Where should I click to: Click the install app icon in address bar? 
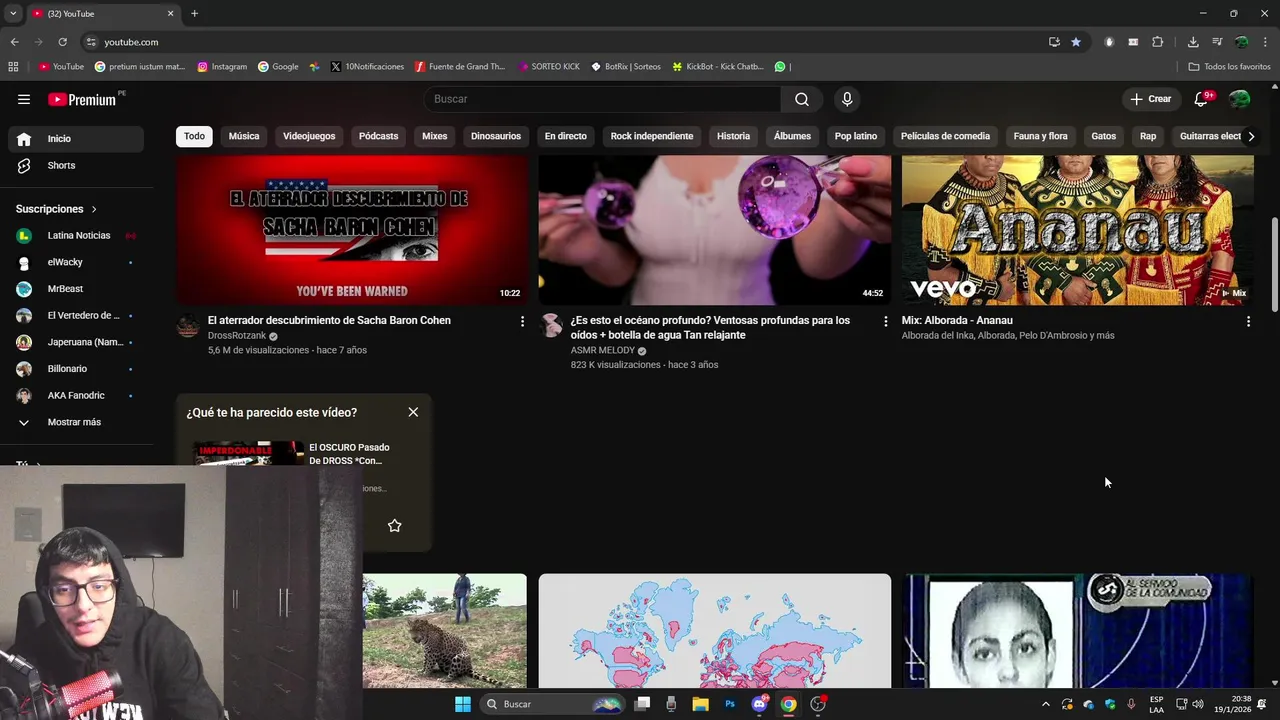click(x=1054, y=42)
